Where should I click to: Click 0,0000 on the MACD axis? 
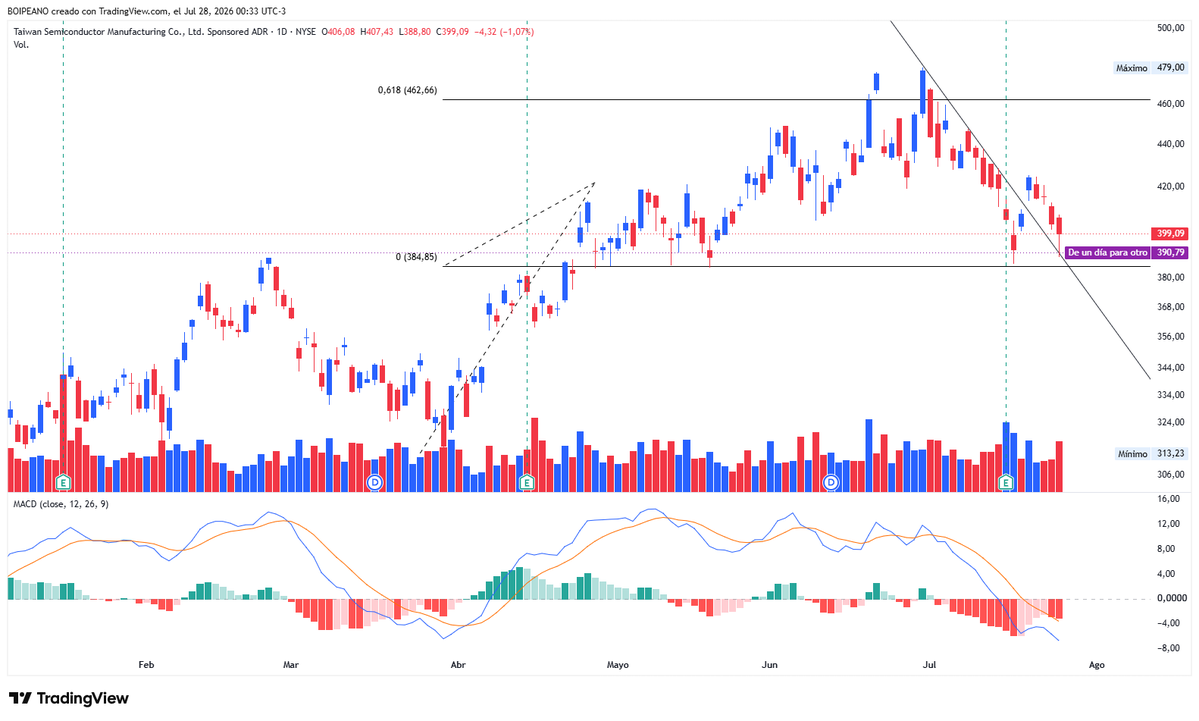[1171, 599]
